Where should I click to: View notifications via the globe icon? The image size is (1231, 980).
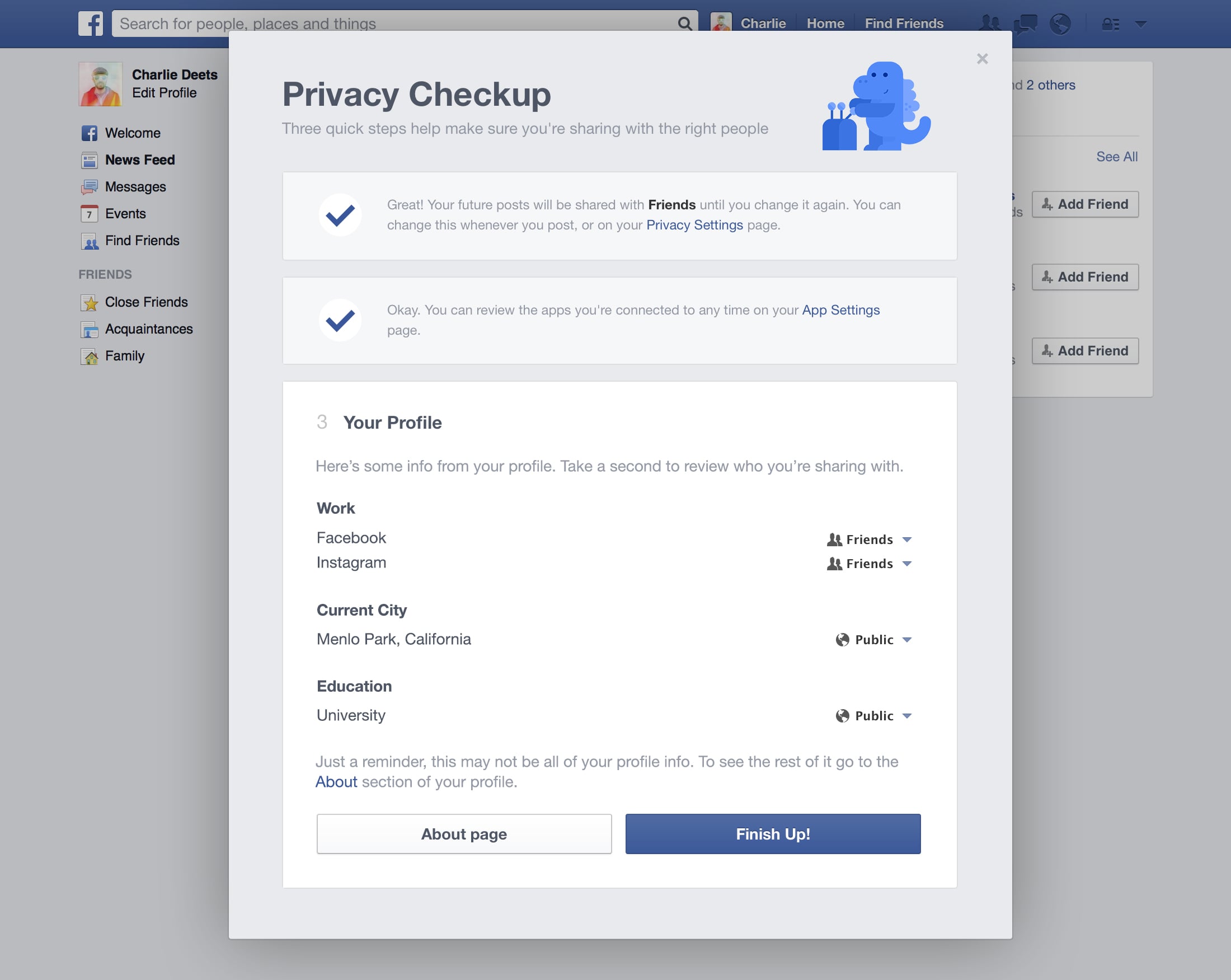pyautogui.click(x=1061, y=24)
